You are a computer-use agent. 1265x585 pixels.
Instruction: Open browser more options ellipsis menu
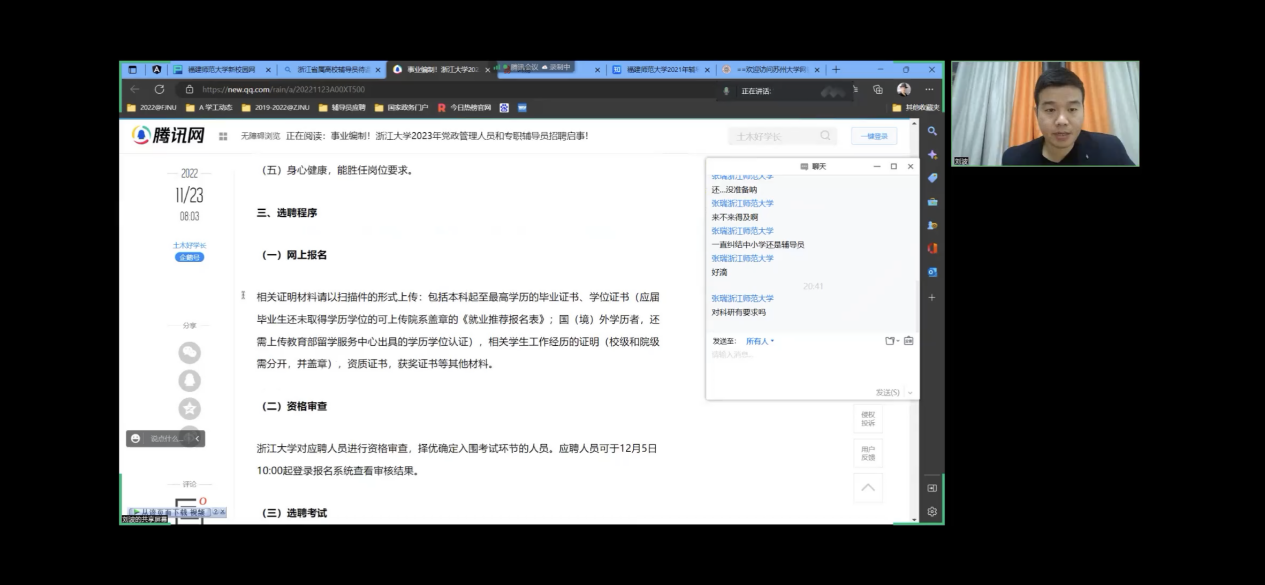[x=930, y=89]
